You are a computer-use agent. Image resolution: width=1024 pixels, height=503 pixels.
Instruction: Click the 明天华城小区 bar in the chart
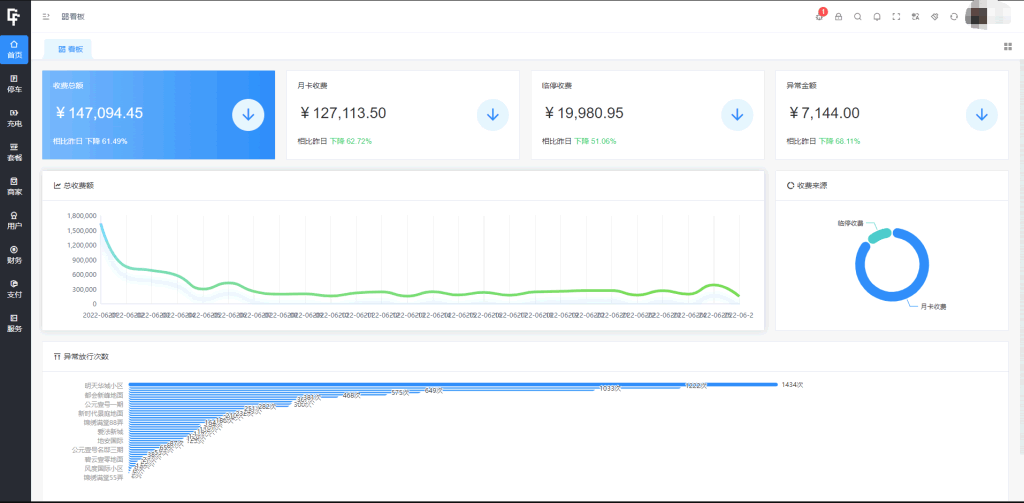(450, 384)
